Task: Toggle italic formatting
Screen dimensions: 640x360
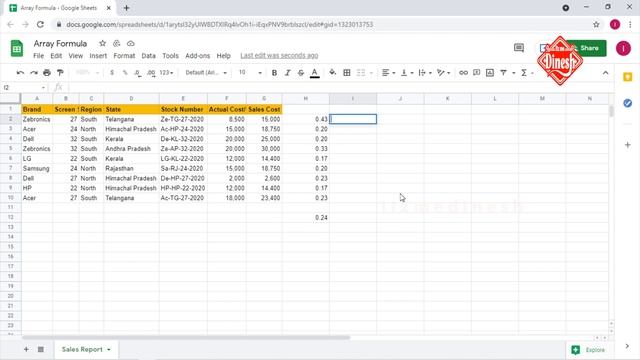Action: coord(287,73)
